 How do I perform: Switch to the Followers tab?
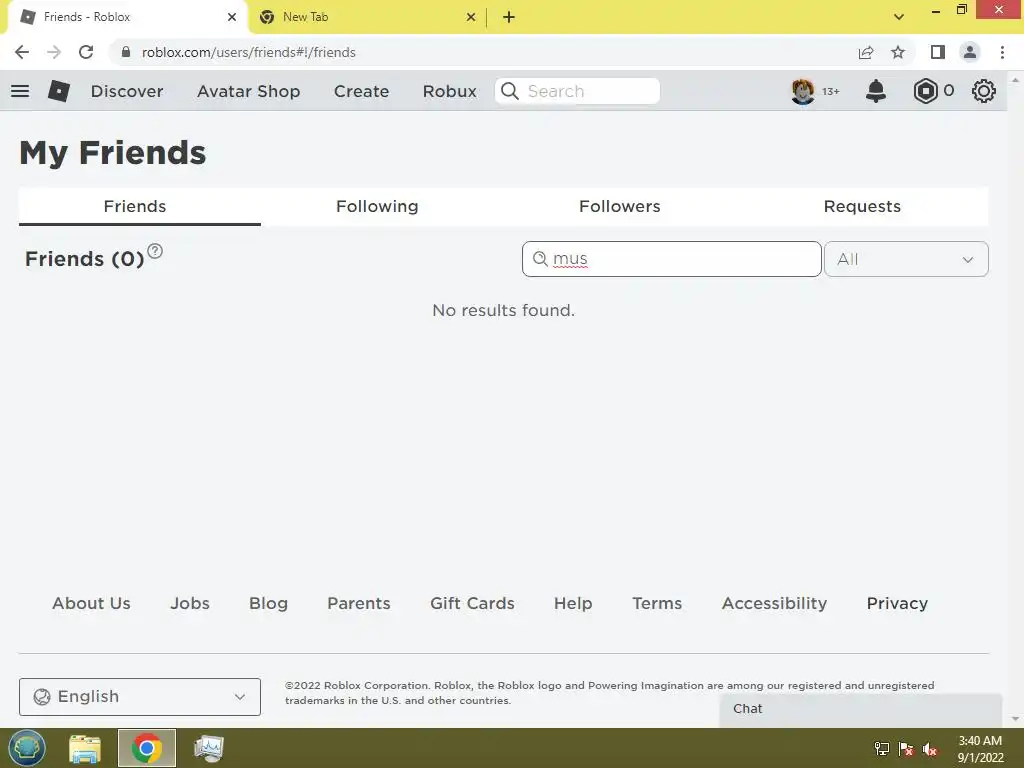[x=620, y=206]
